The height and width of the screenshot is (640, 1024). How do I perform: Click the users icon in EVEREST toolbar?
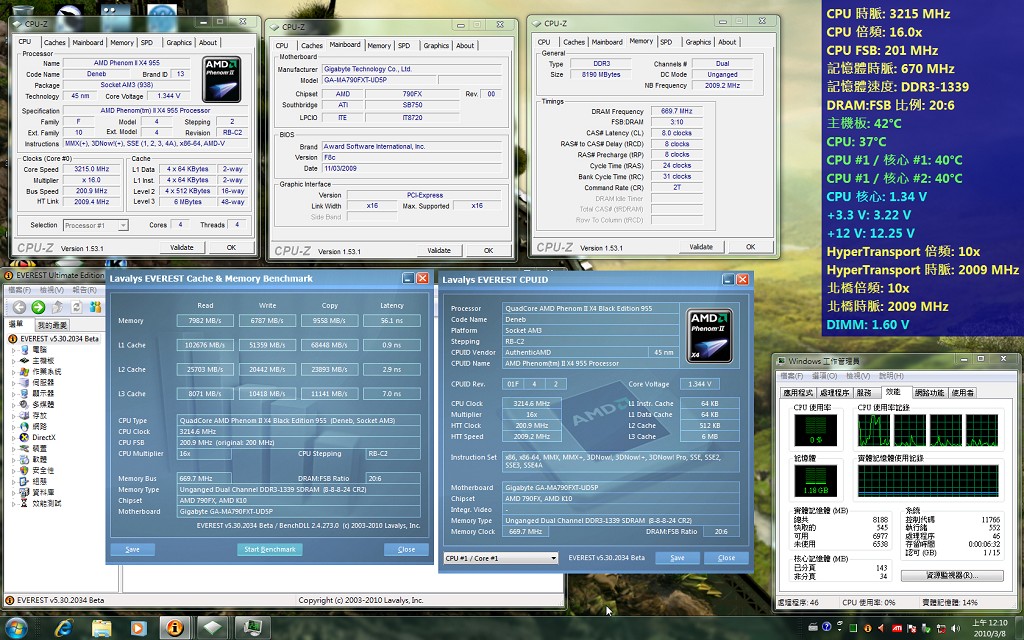click(x=95, y=307)
